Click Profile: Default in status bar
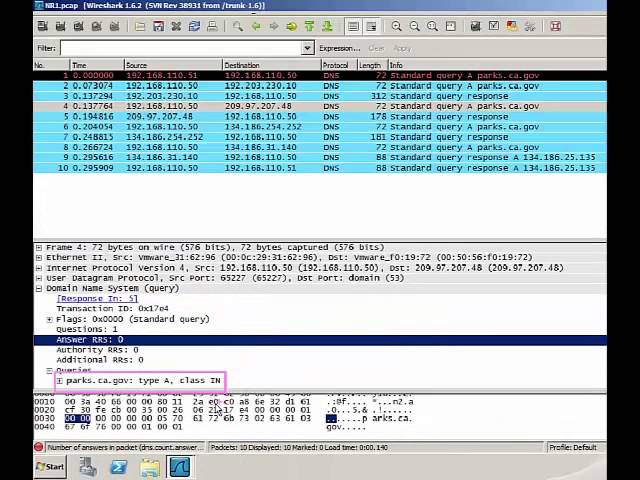 [x=573, y=447]
